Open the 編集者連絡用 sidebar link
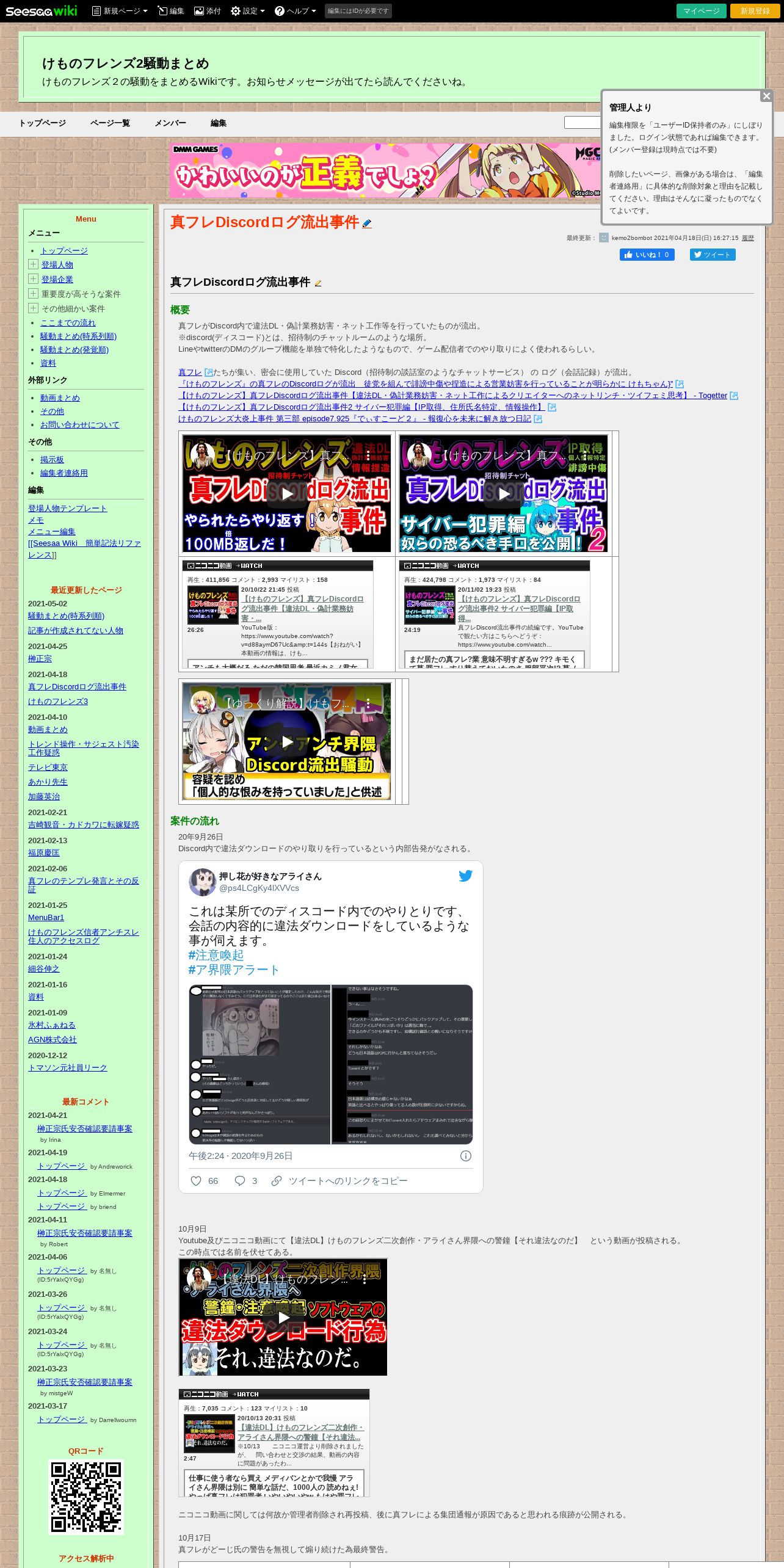 64,473
